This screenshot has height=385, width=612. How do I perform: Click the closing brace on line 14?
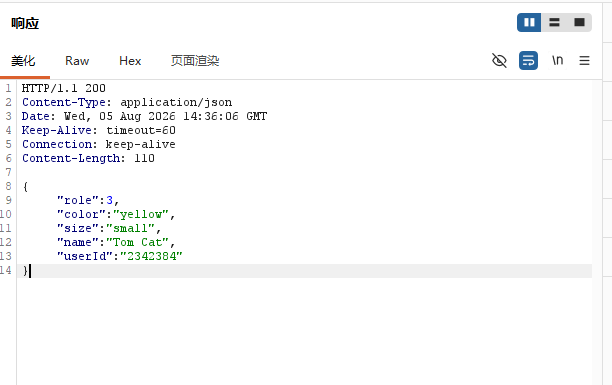25,271
